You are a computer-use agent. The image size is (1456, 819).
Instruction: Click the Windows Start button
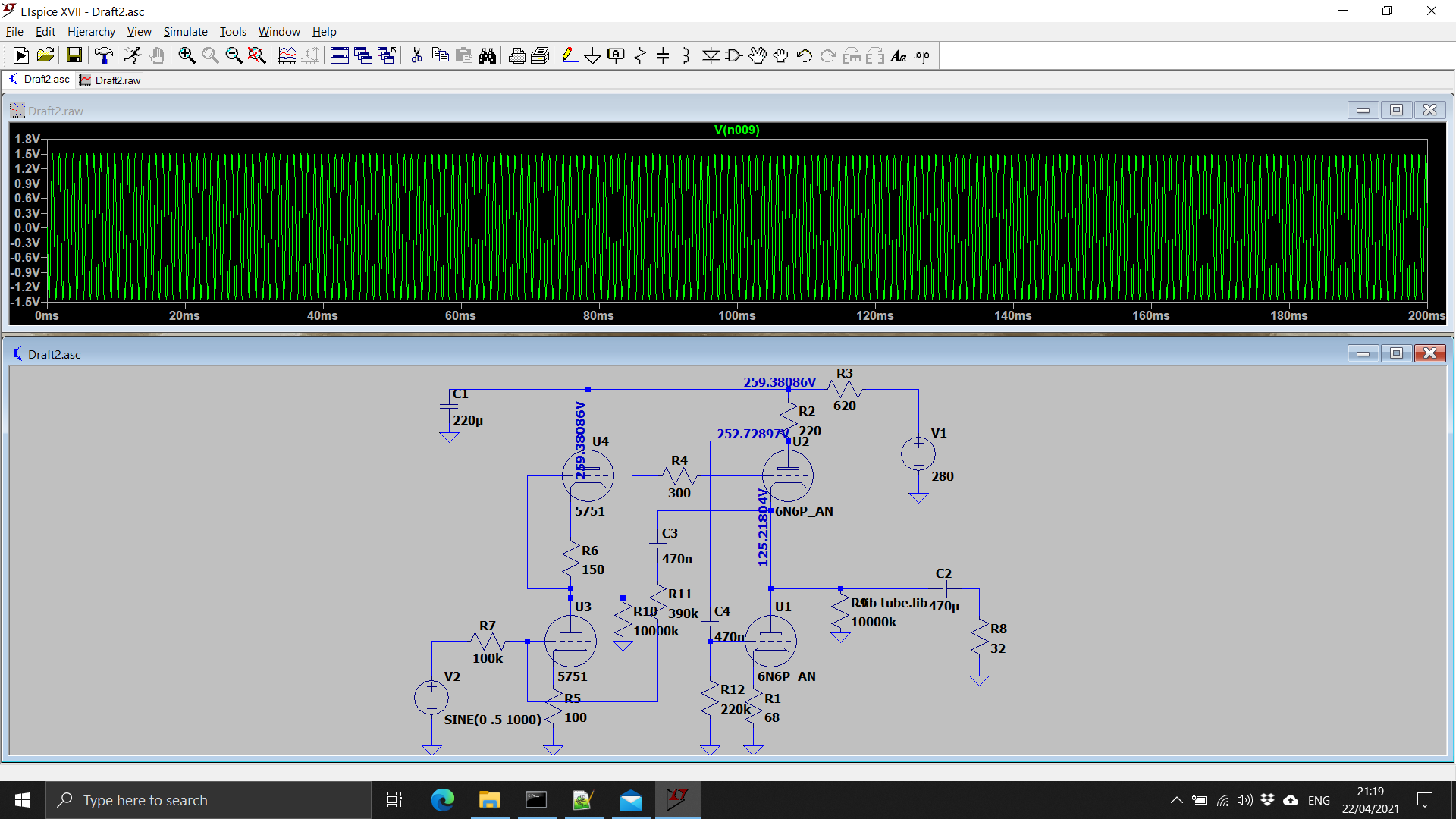click(x=23, y=800)
